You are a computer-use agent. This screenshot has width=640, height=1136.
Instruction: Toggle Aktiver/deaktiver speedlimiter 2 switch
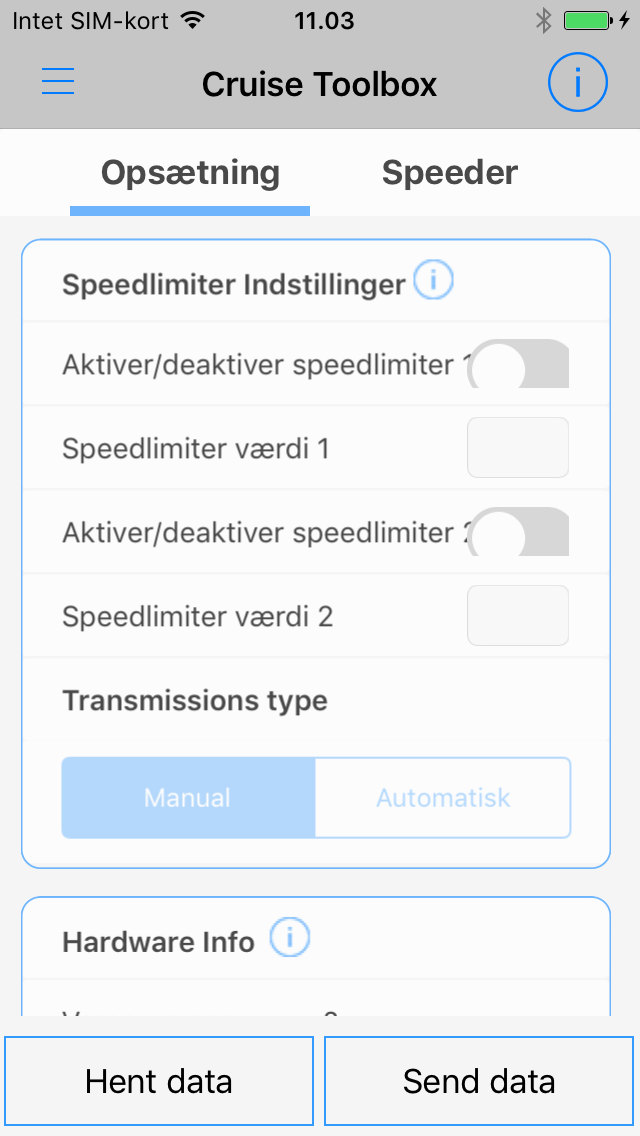[x=519, y=532]
